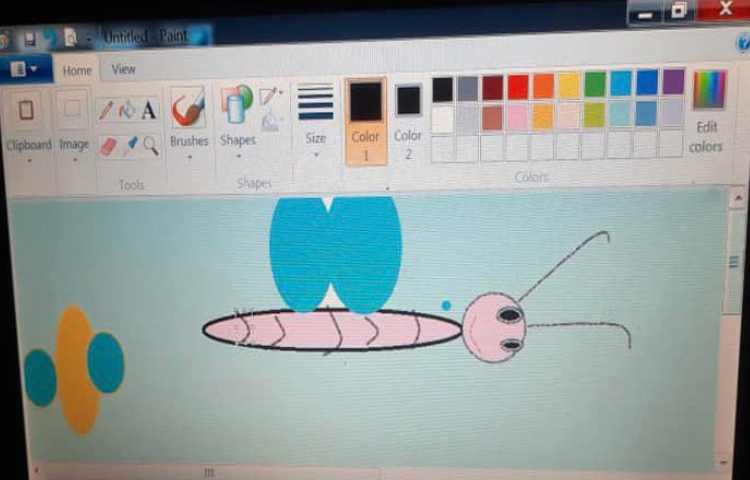Pick the turquoise color swatch in top row
The width and height of the screenshot is (750, 480).
coord(621,83)
